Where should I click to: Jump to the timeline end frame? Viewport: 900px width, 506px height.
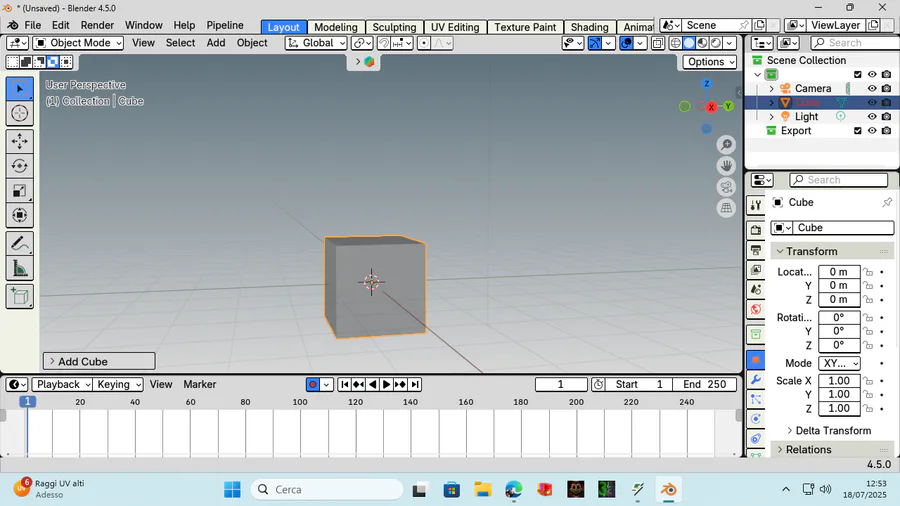coord(415,384)
